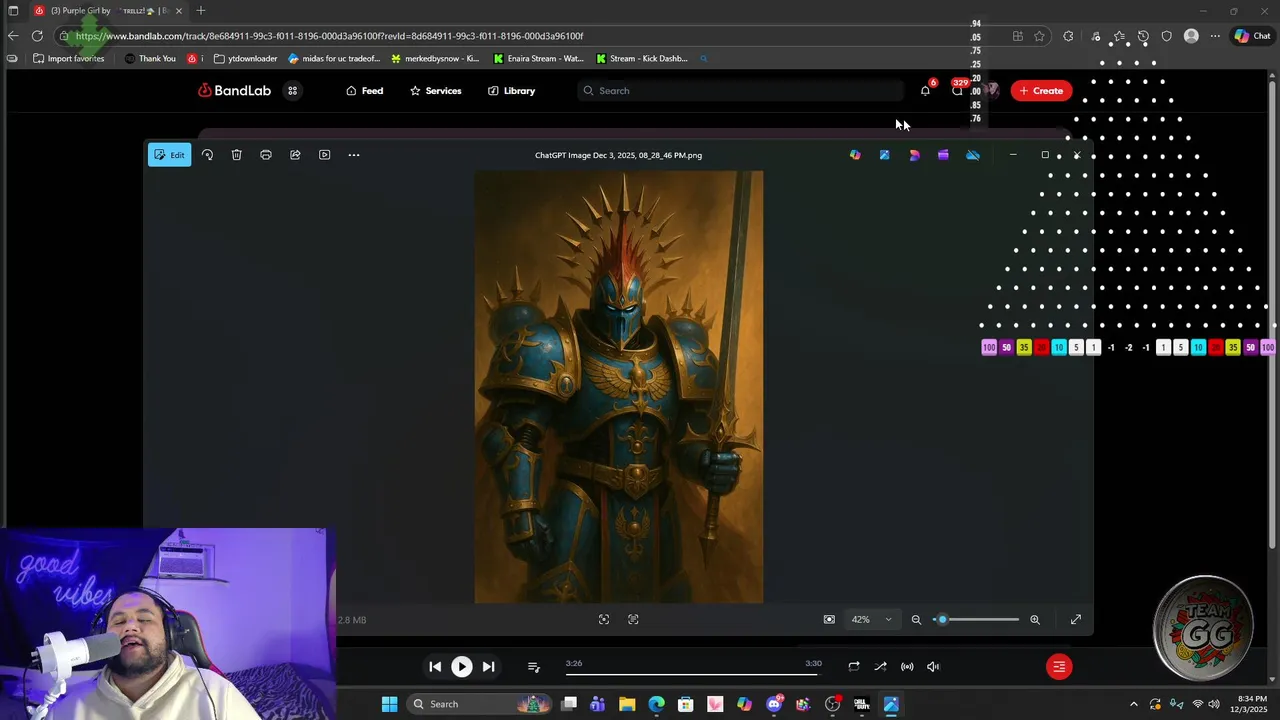Screen dimensions: 1280x720
Task: Open Discord from the taskbar
Action: (774, 704)
